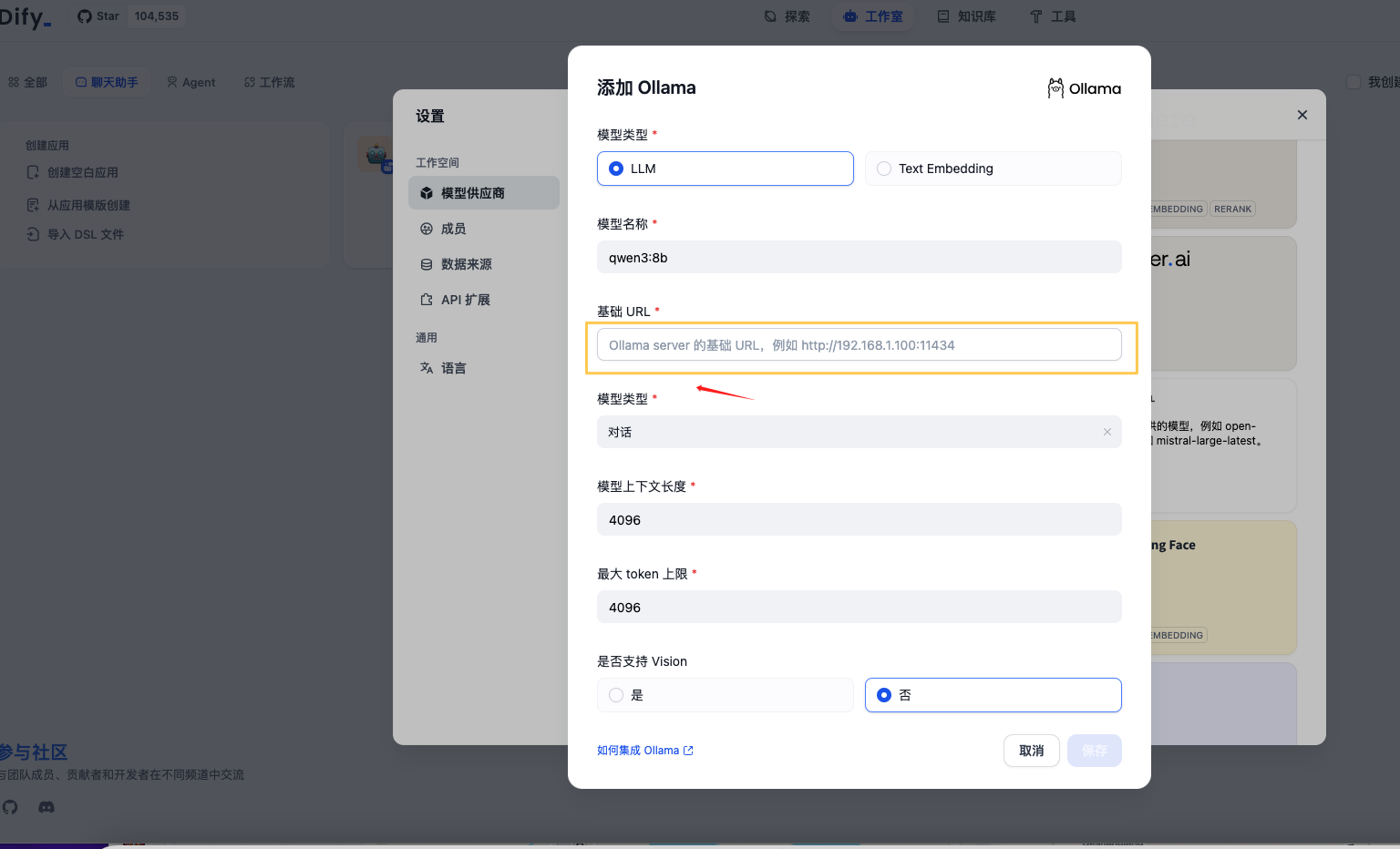1400x849 pixels.
Task: Clear the 对话 selection with the x icon
Action: point(1107,432)
